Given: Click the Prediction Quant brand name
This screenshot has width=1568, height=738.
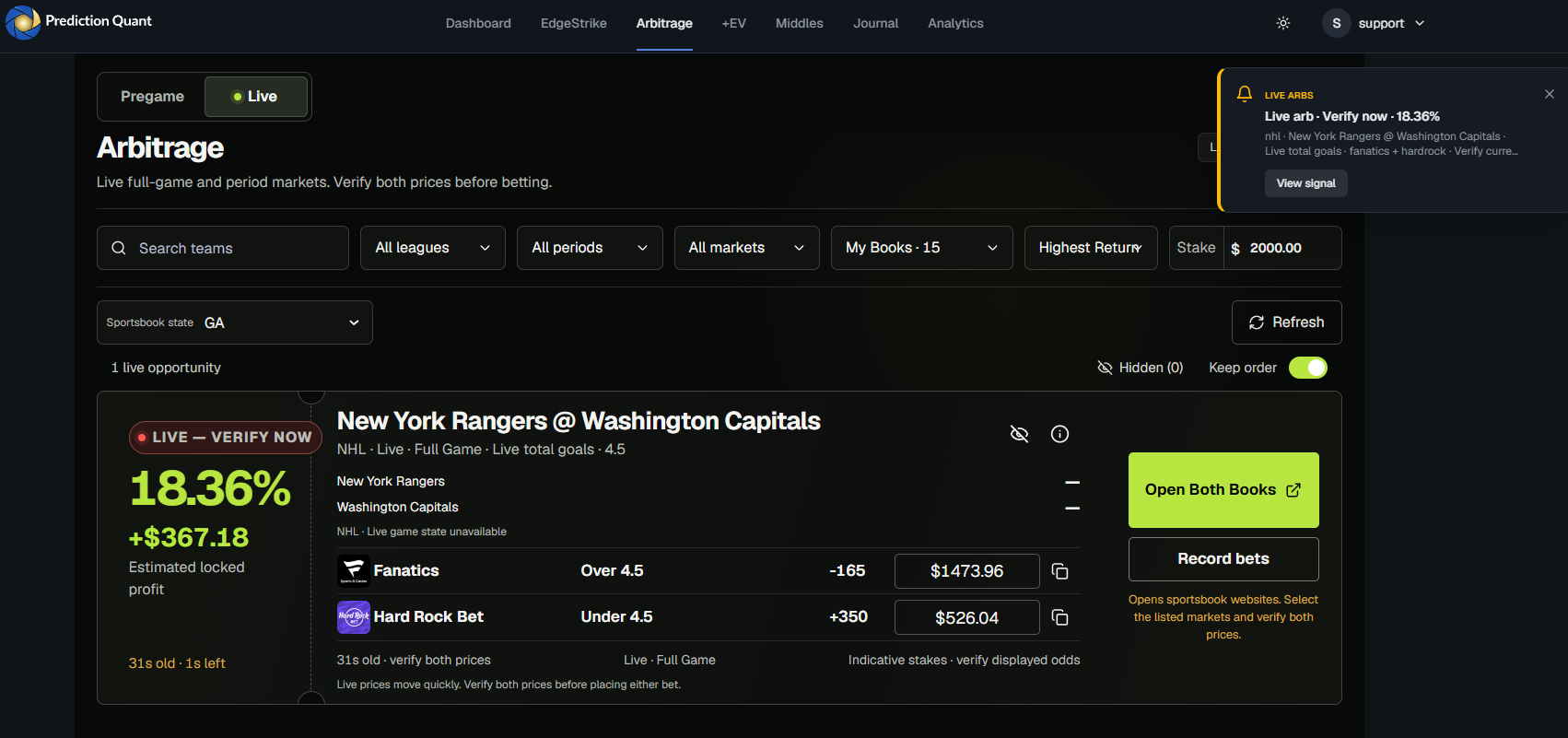Looking at the screenshot, I should pos(99,20).
